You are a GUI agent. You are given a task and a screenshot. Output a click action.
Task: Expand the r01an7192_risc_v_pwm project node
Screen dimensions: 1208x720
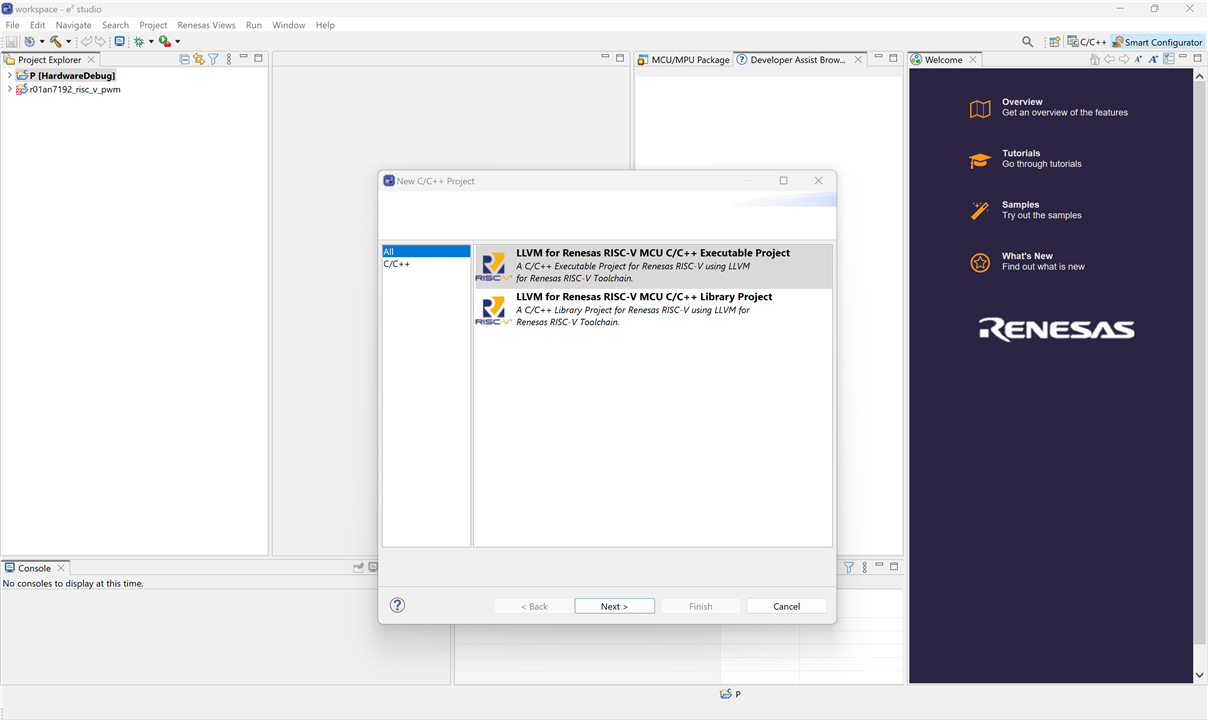tap(10, 90)
